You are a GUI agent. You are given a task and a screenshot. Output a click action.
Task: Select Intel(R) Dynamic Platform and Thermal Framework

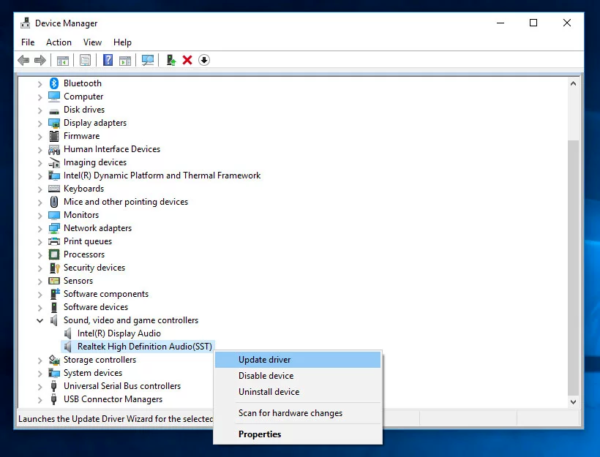[162, 175]
